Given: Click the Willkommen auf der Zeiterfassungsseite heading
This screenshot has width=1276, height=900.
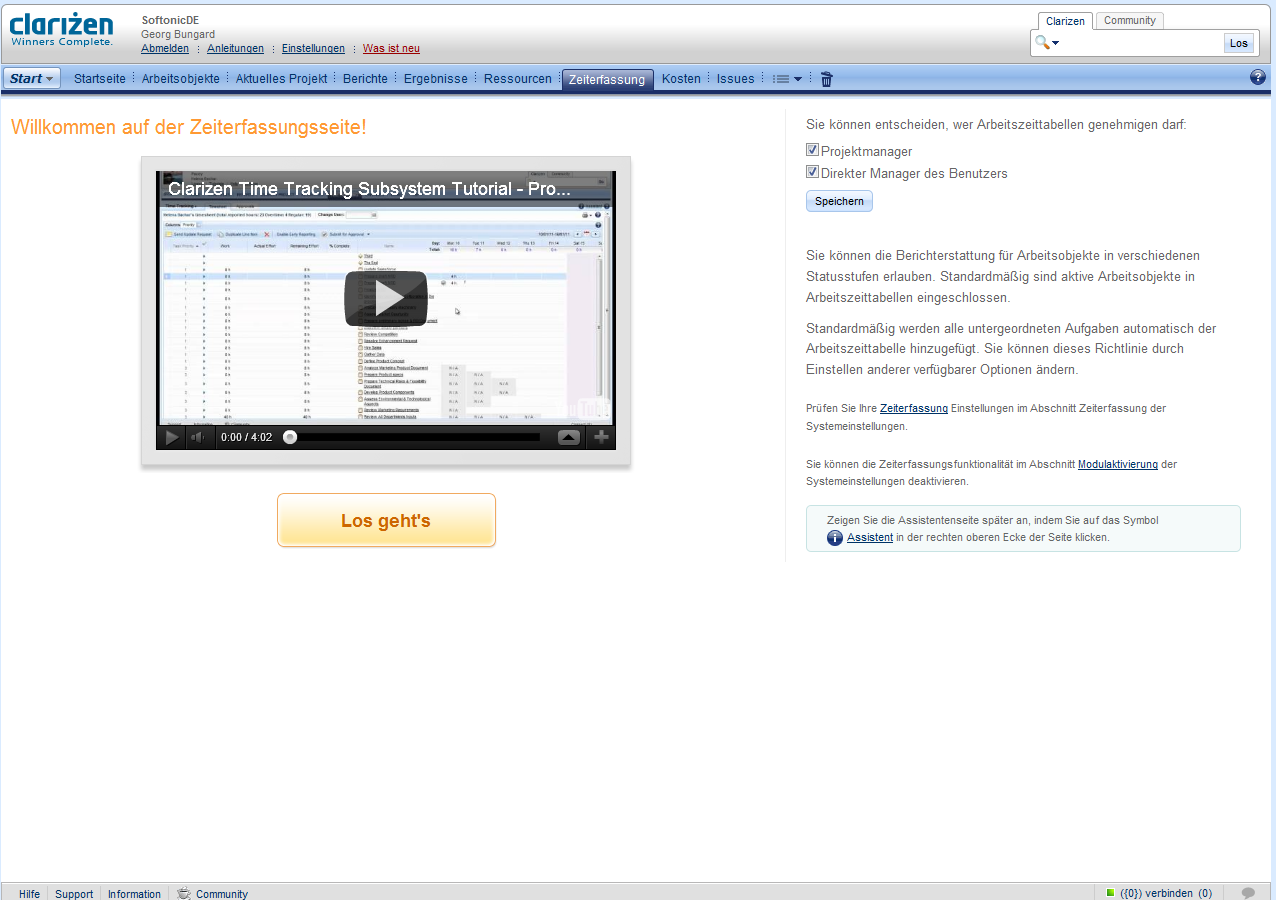Looking at the screenshot, I should click(x=188, y=127).
